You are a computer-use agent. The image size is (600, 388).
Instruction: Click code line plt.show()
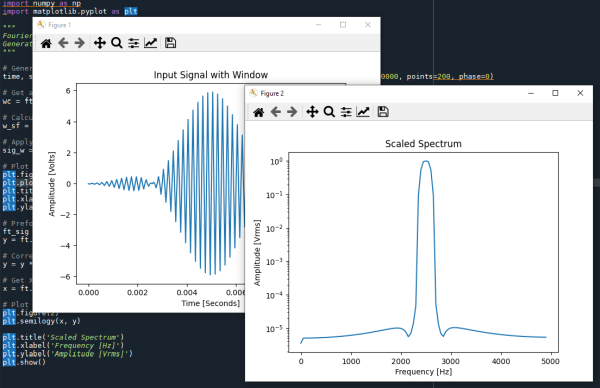24,362
